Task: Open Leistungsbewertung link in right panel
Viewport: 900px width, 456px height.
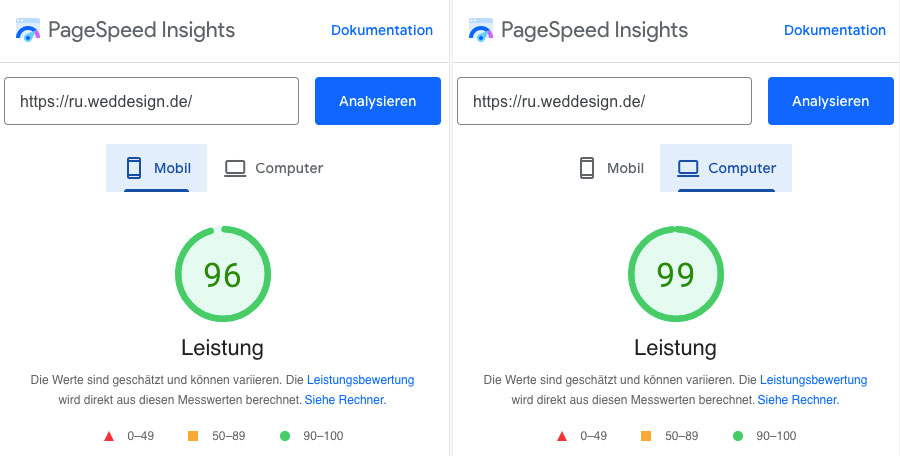Action: (x=813, y=380)
